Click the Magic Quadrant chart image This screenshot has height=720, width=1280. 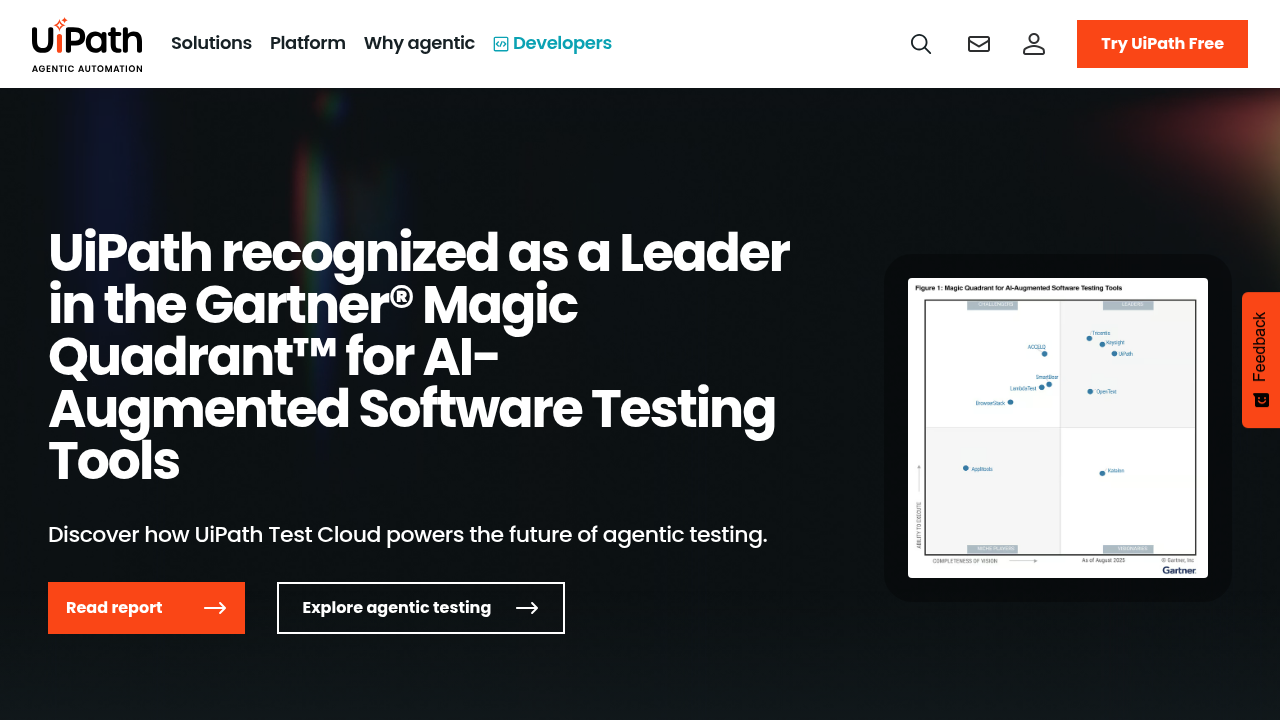(x=1058, y=428)
